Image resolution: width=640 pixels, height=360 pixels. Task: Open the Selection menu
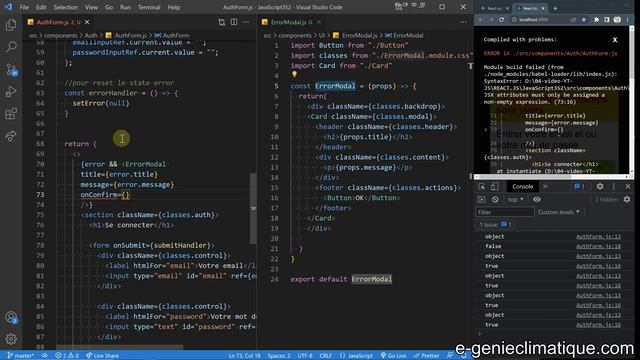(65, 7)
